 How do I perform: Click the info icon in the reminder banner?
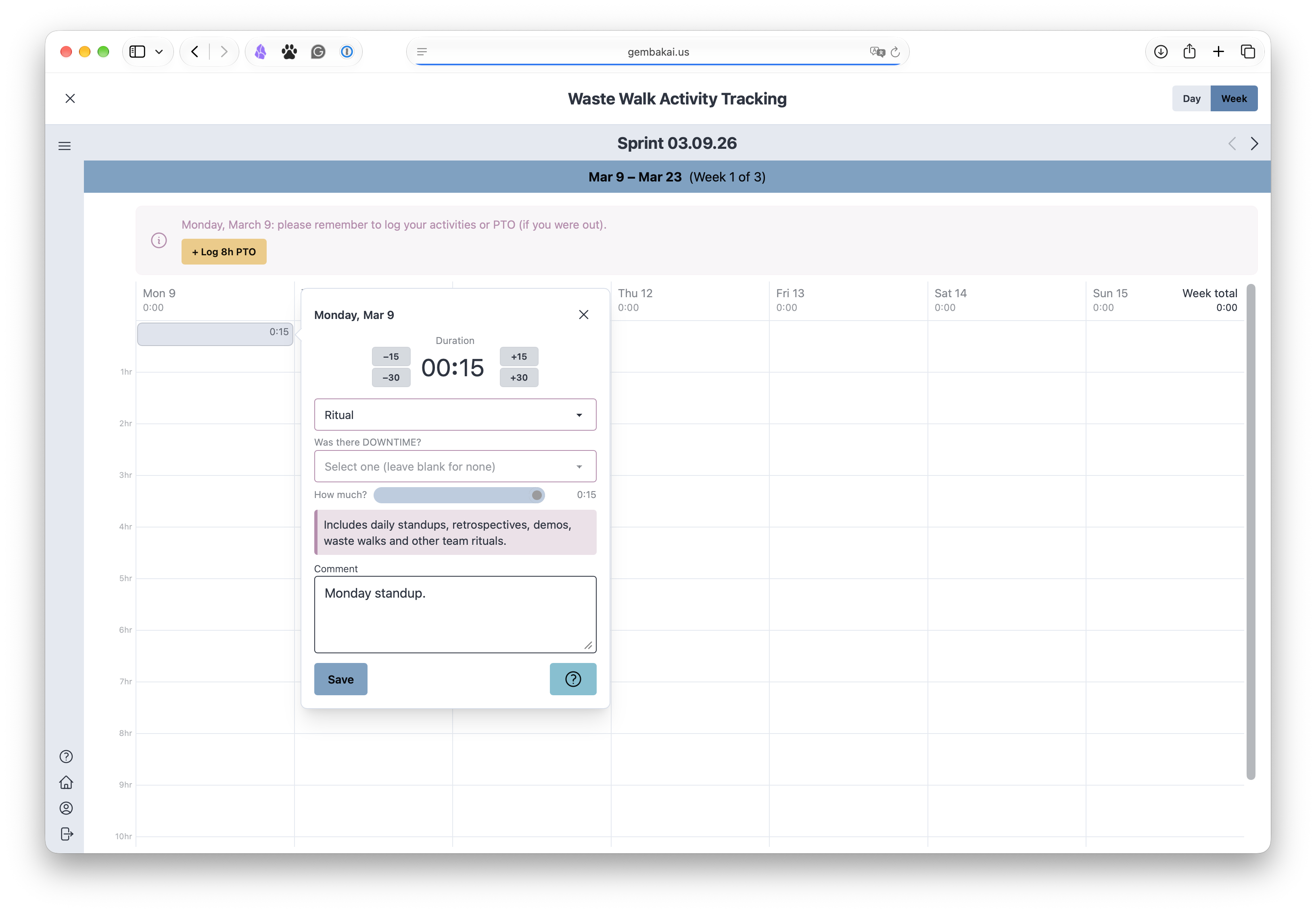tap(159, 240)
